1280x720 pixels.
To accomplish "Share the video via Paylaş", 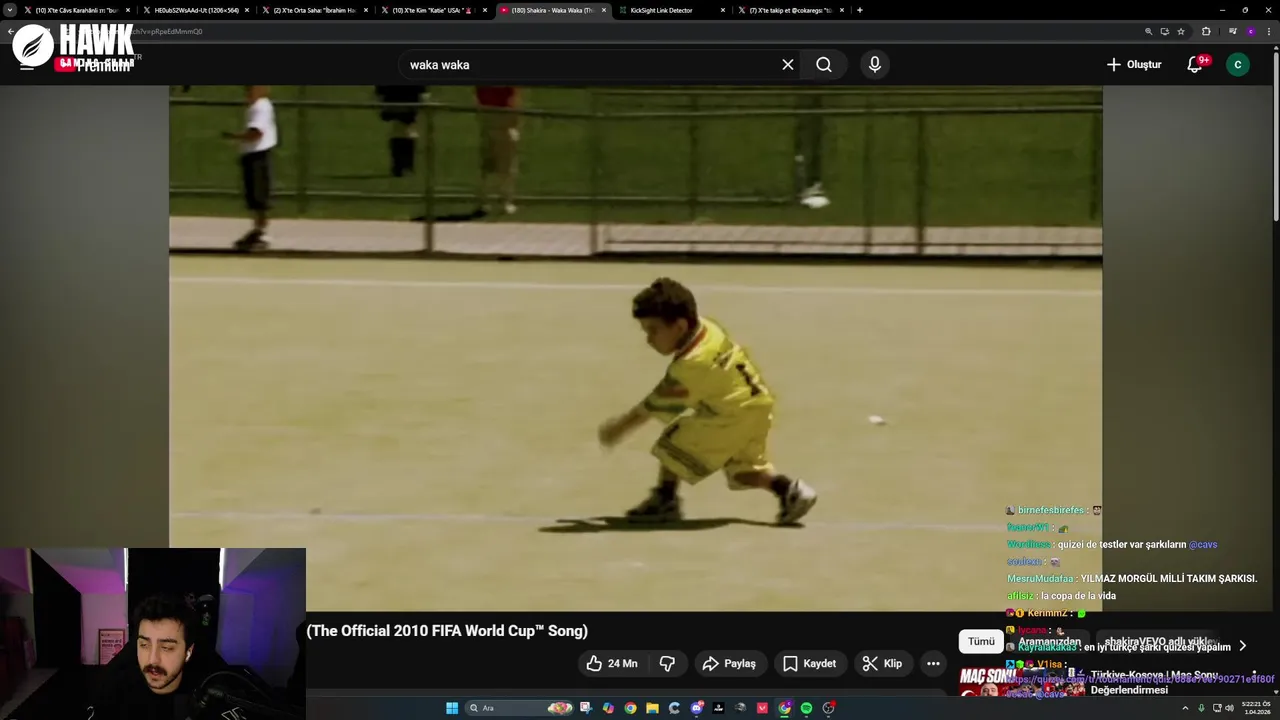I will pos(729,663).
